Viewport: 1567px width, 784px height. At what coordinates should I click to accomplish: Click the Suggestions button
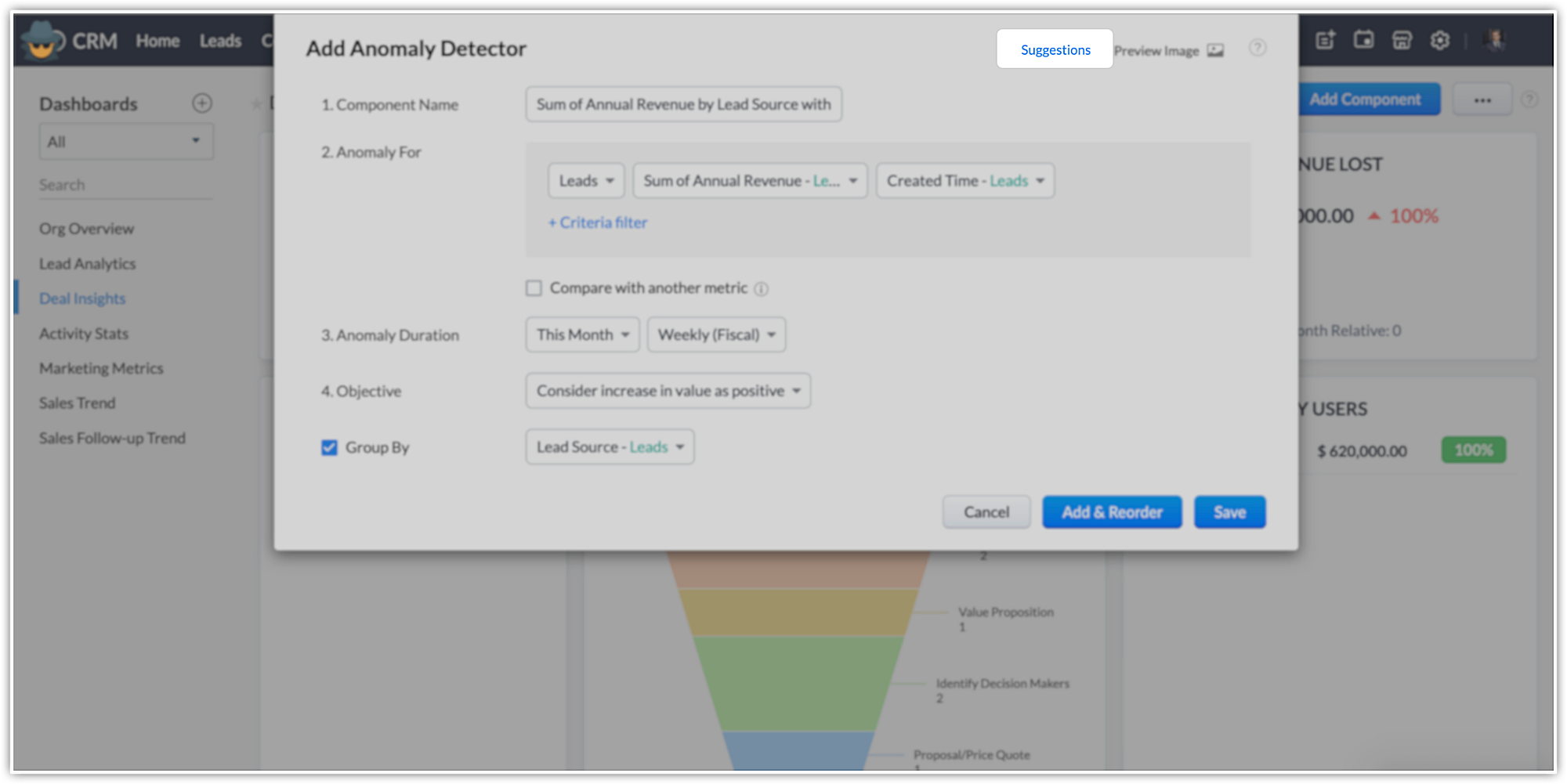1055,49
